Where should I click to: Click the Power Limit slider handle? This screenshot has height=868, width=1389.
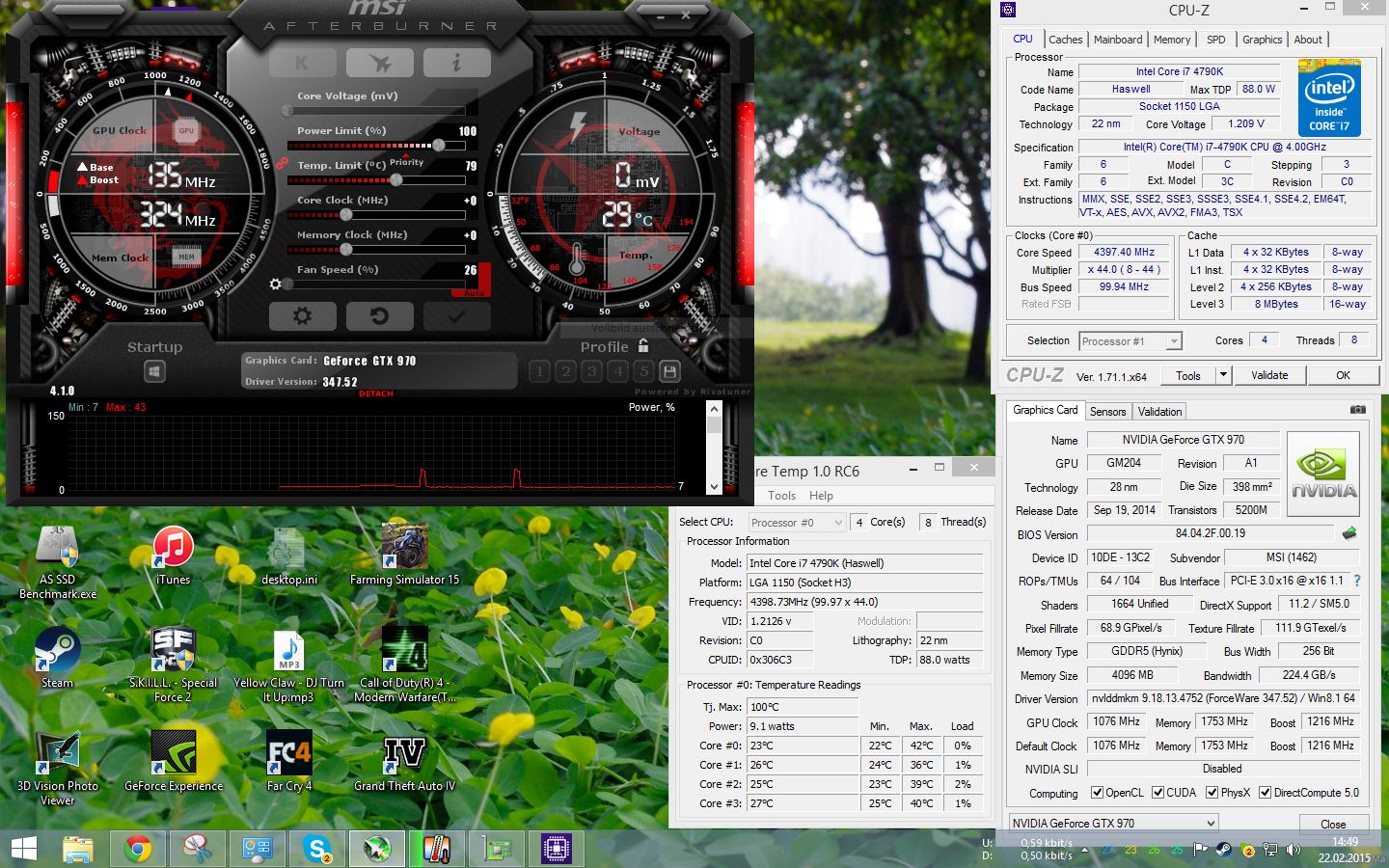[439, 145]
